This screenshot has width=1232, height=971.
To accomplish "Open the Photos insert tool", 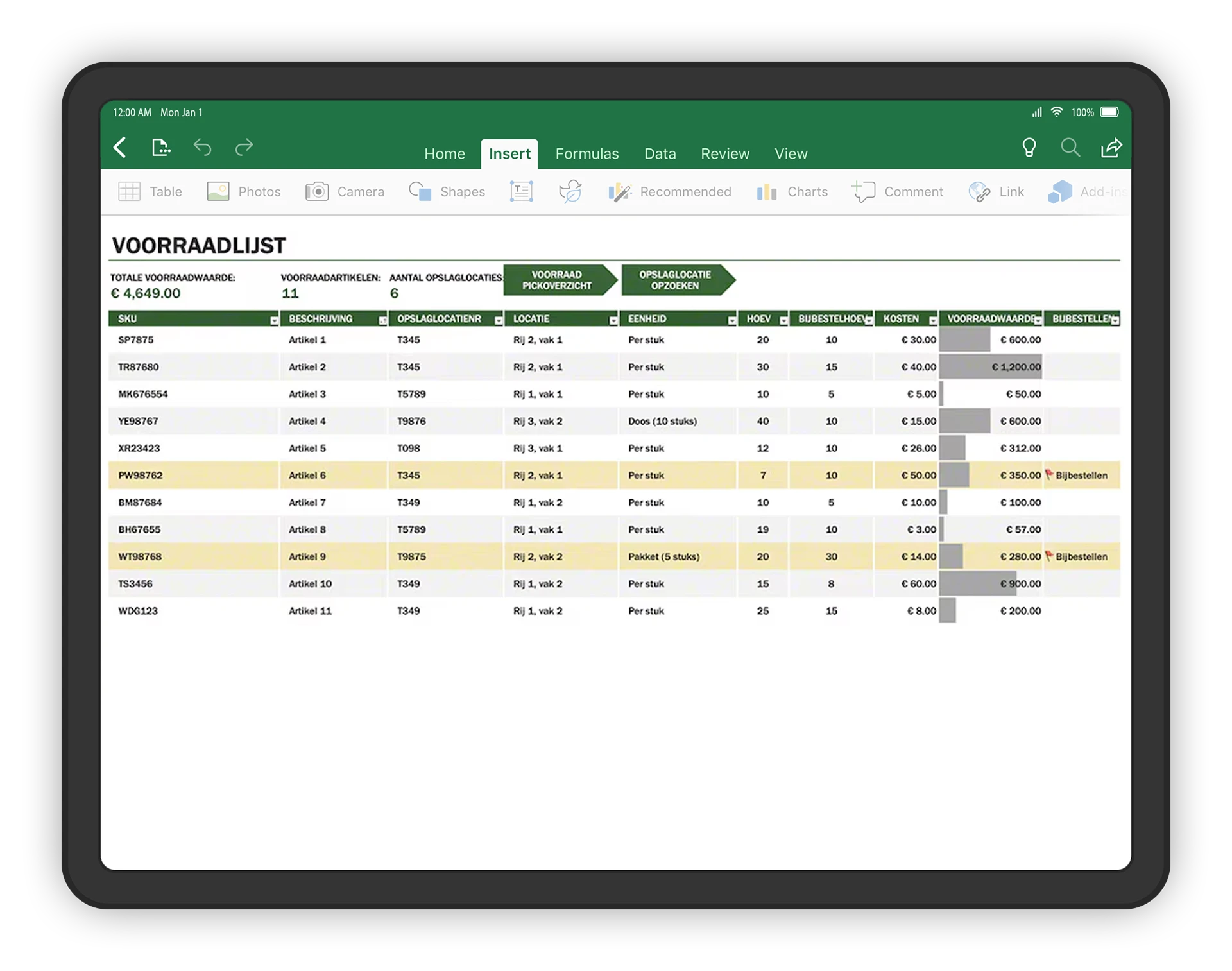I will click(x=244, y=191).
